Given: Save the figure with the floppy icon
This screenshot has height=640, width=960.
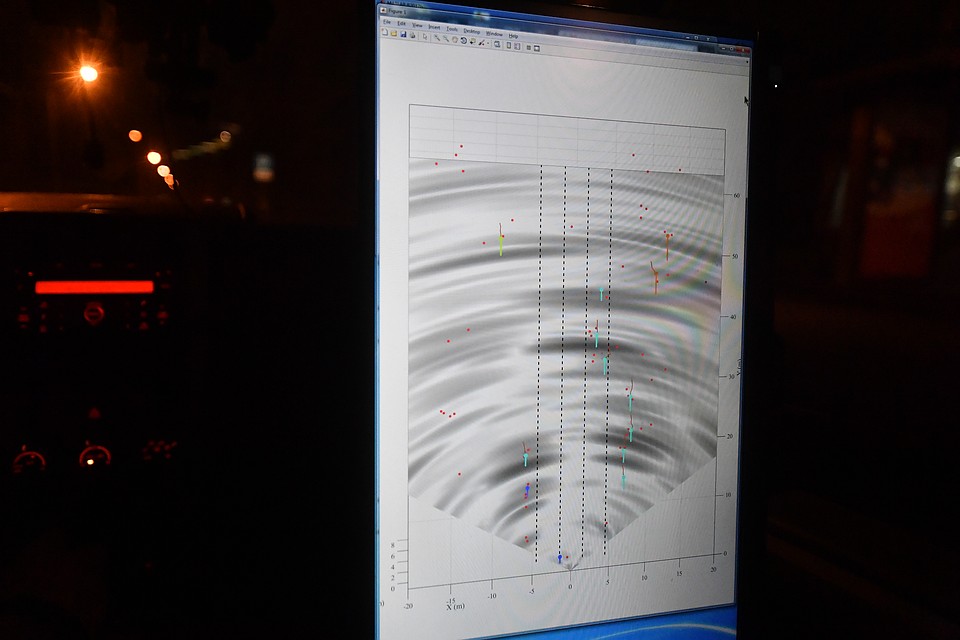Looking at the screenshot, I should pyautogui.click(x=403, y=34).
